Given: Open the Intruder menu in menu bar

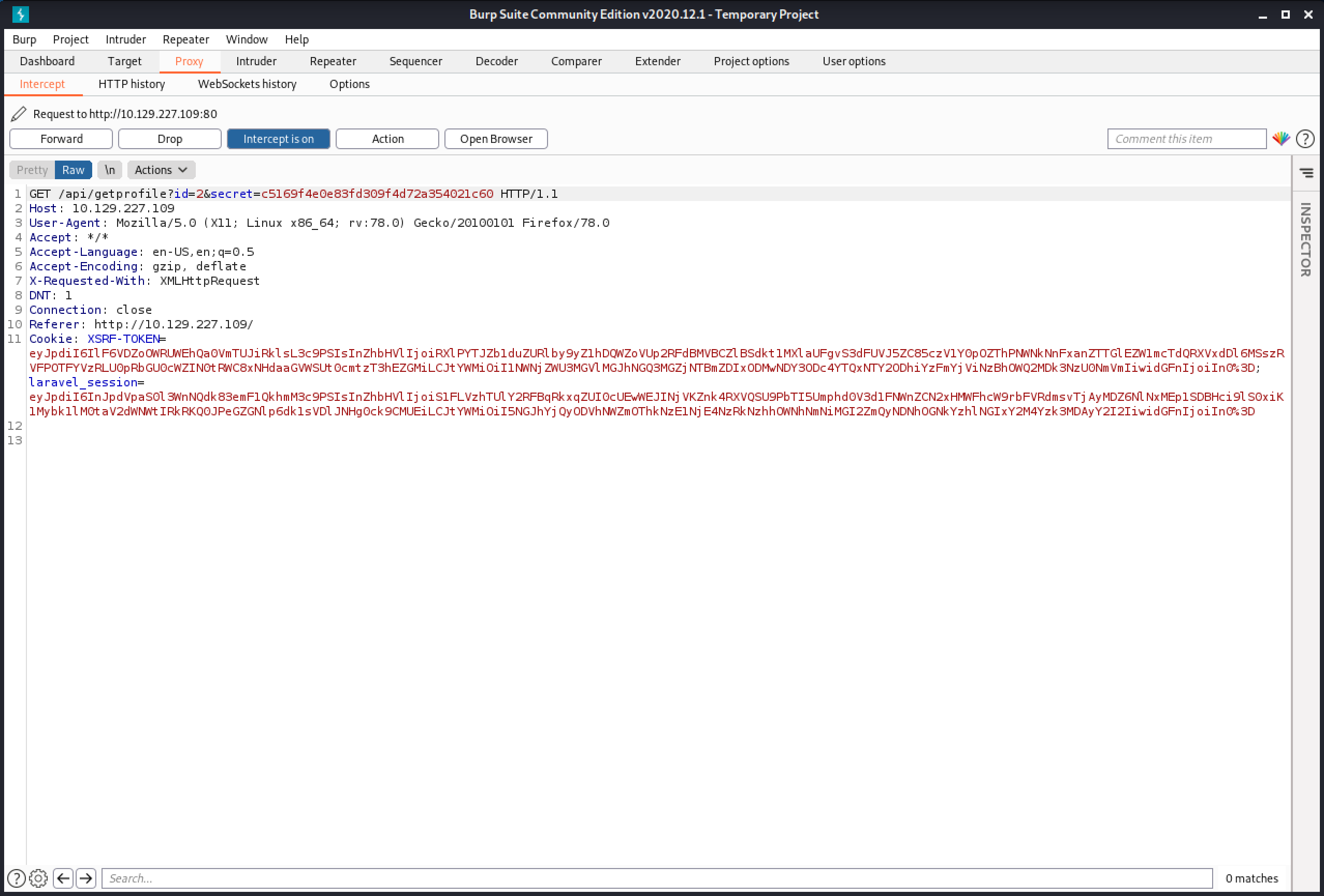Looking at the screenshot, I should click(x=126, y=39).
